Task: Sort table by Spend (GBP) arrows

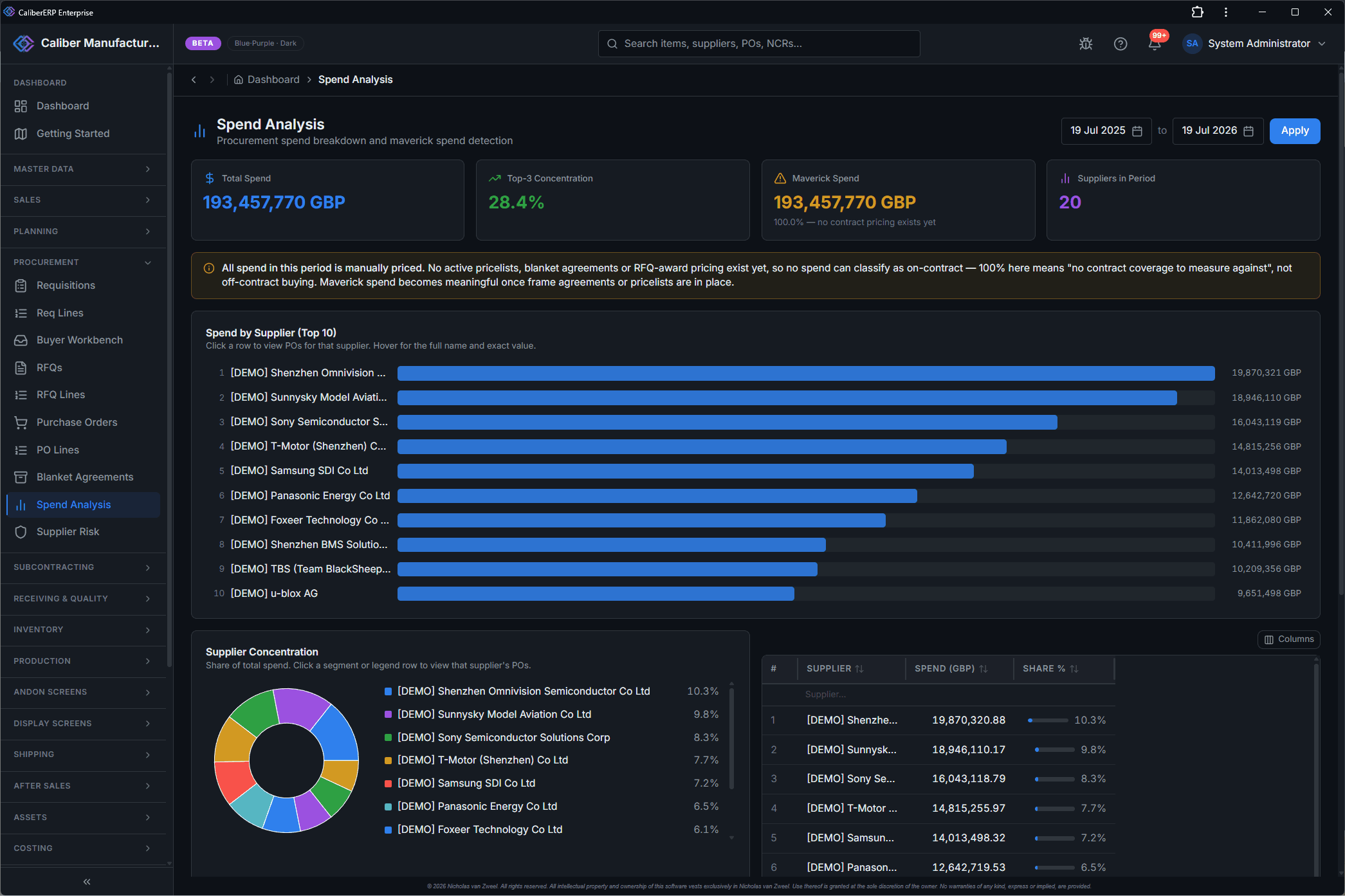Action: pos(984,669)
